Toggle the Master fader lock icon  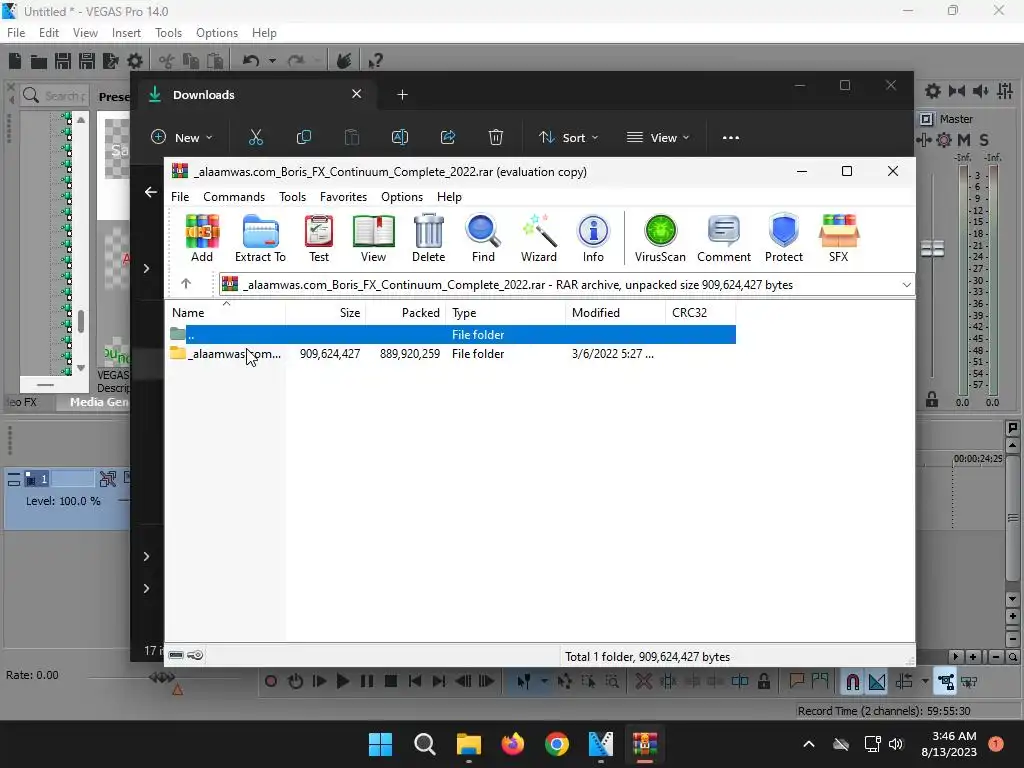click(932, 400)
